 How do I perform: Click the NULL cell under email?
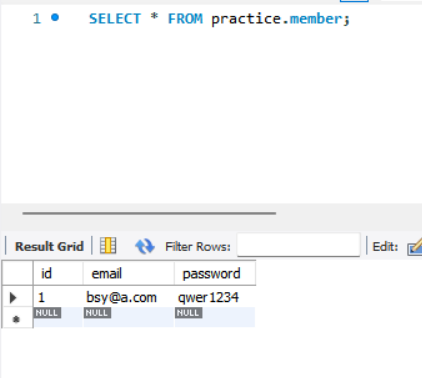pyautogui.click(x=128, y=317)
